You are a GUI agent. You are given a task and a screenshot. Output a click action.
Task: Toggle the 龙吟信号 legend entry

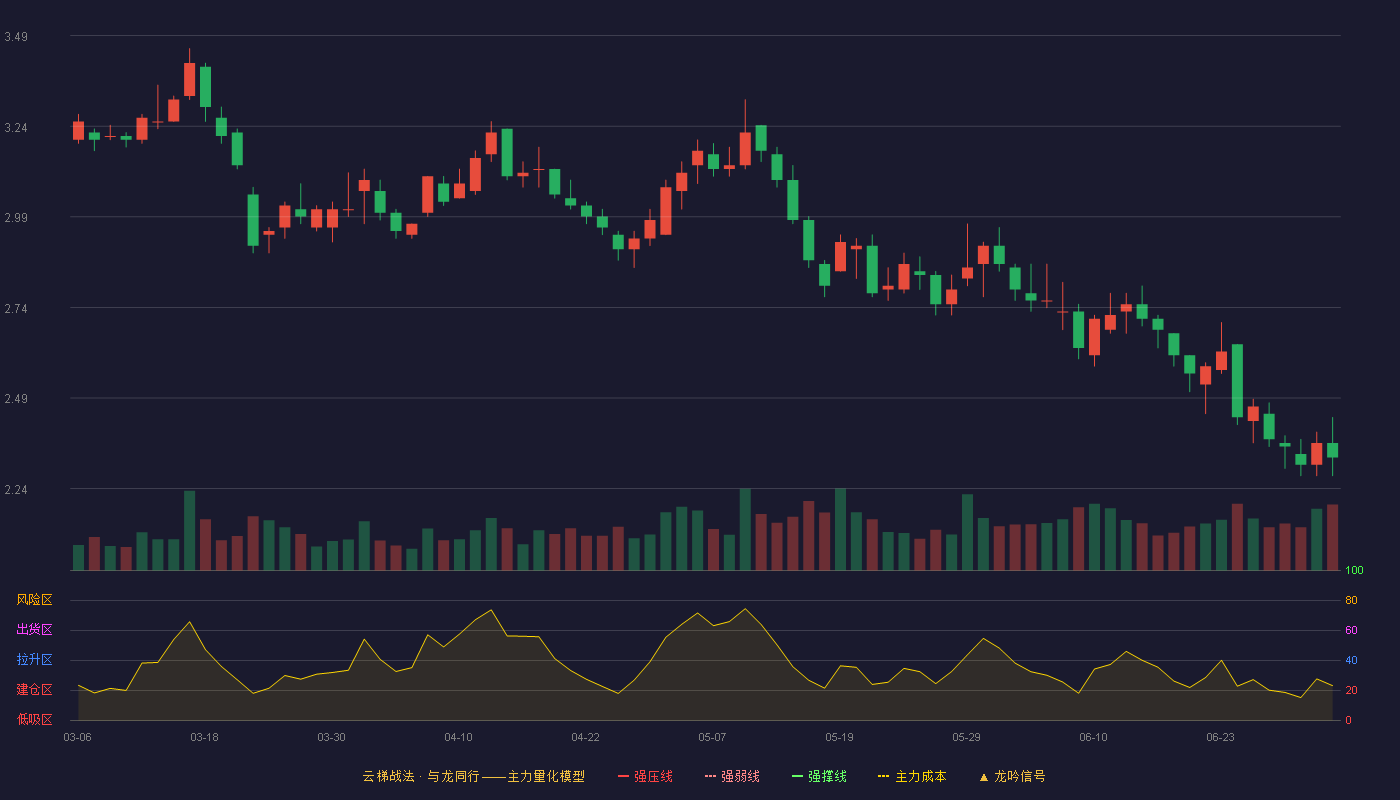tap(1011, 776)
